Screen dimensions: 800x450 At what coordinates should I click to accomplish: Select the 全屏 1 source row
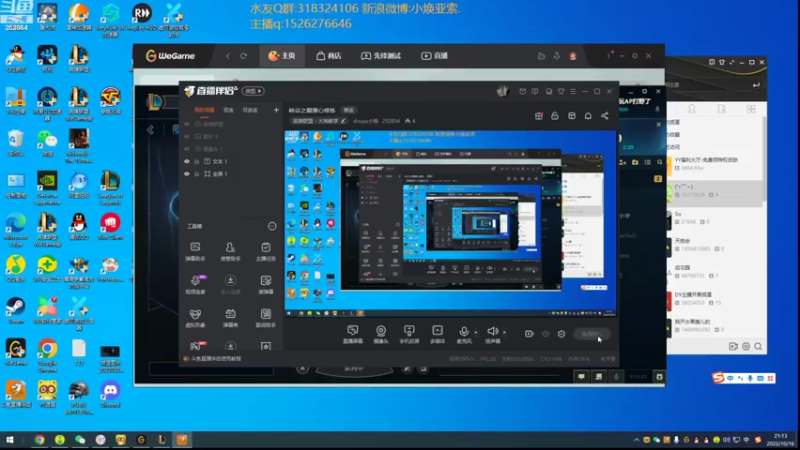click(231, 174)
